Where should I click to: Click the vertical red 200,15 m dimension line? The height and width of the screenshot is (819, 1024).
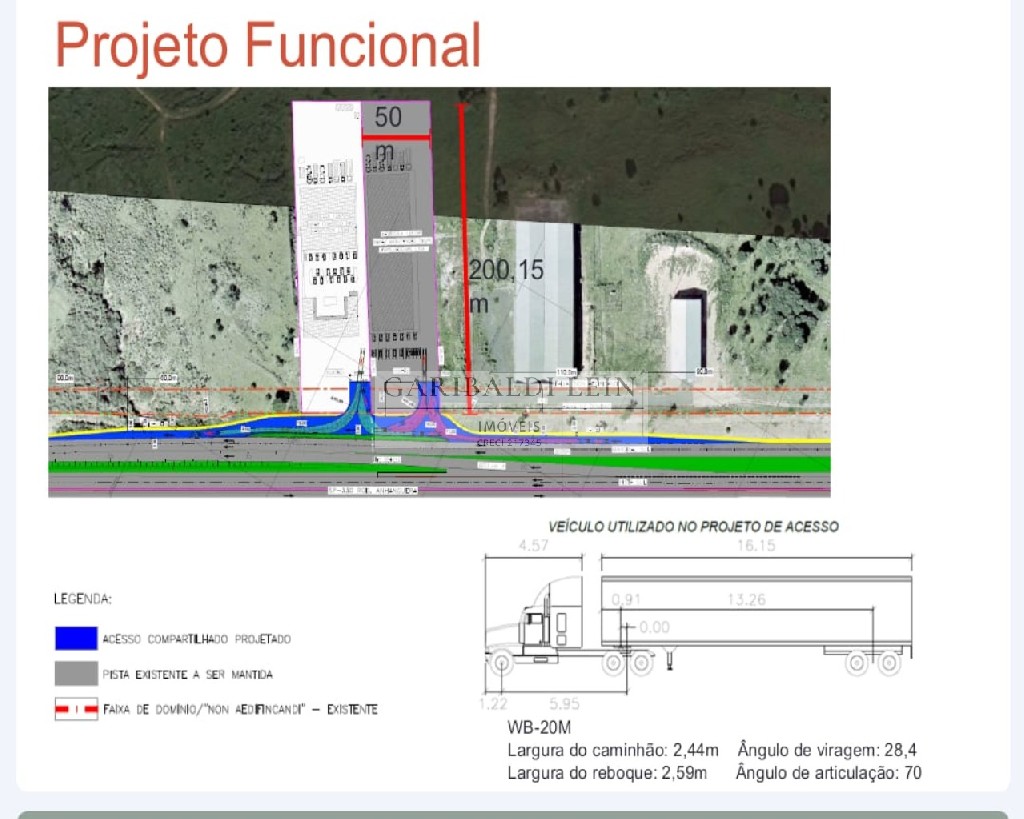click(466, 259)
